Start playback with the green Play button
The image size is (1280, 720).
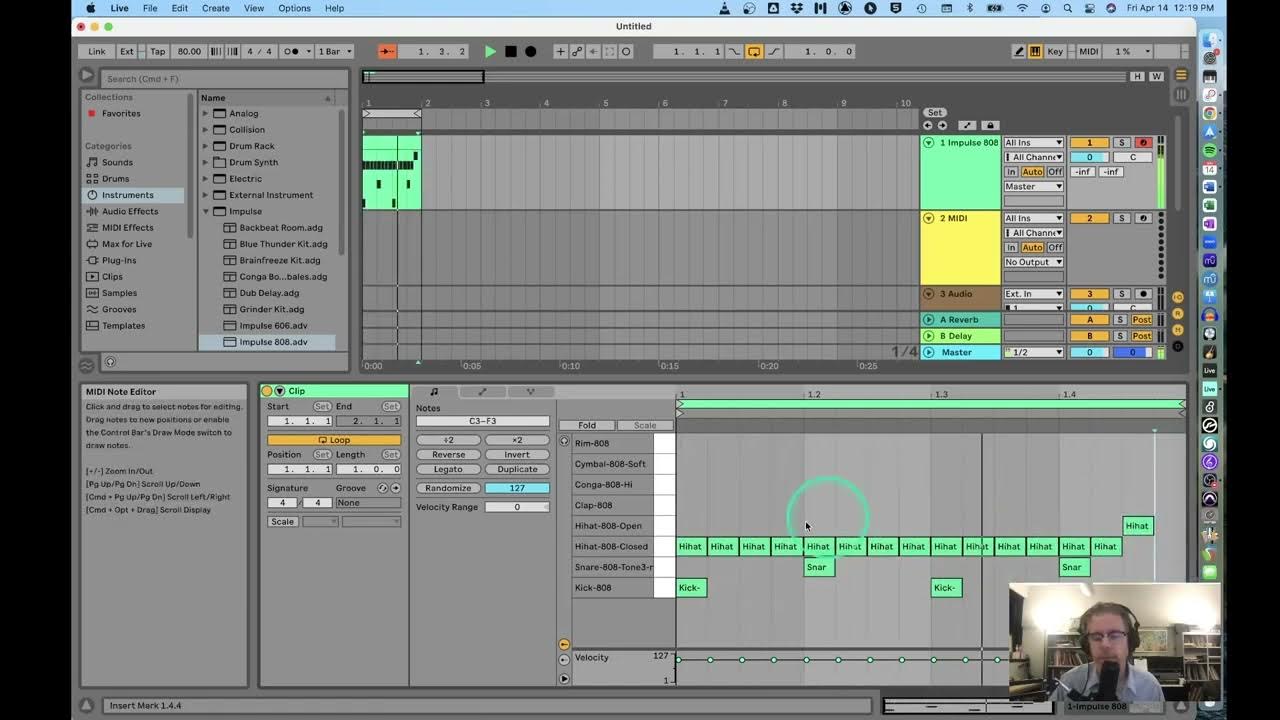click(x=490, y=51)
